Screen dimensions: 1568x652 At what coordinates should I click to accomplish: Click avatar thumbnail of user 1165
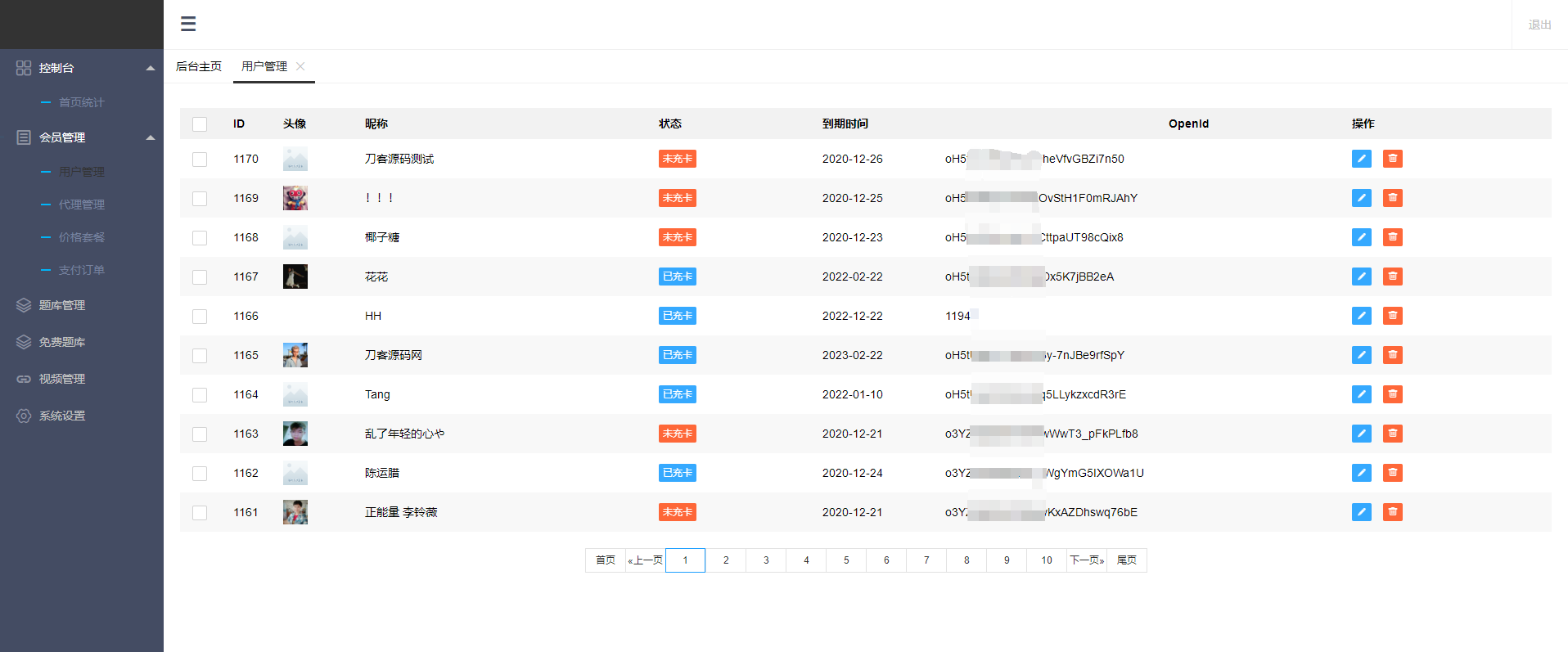point(295,355)
